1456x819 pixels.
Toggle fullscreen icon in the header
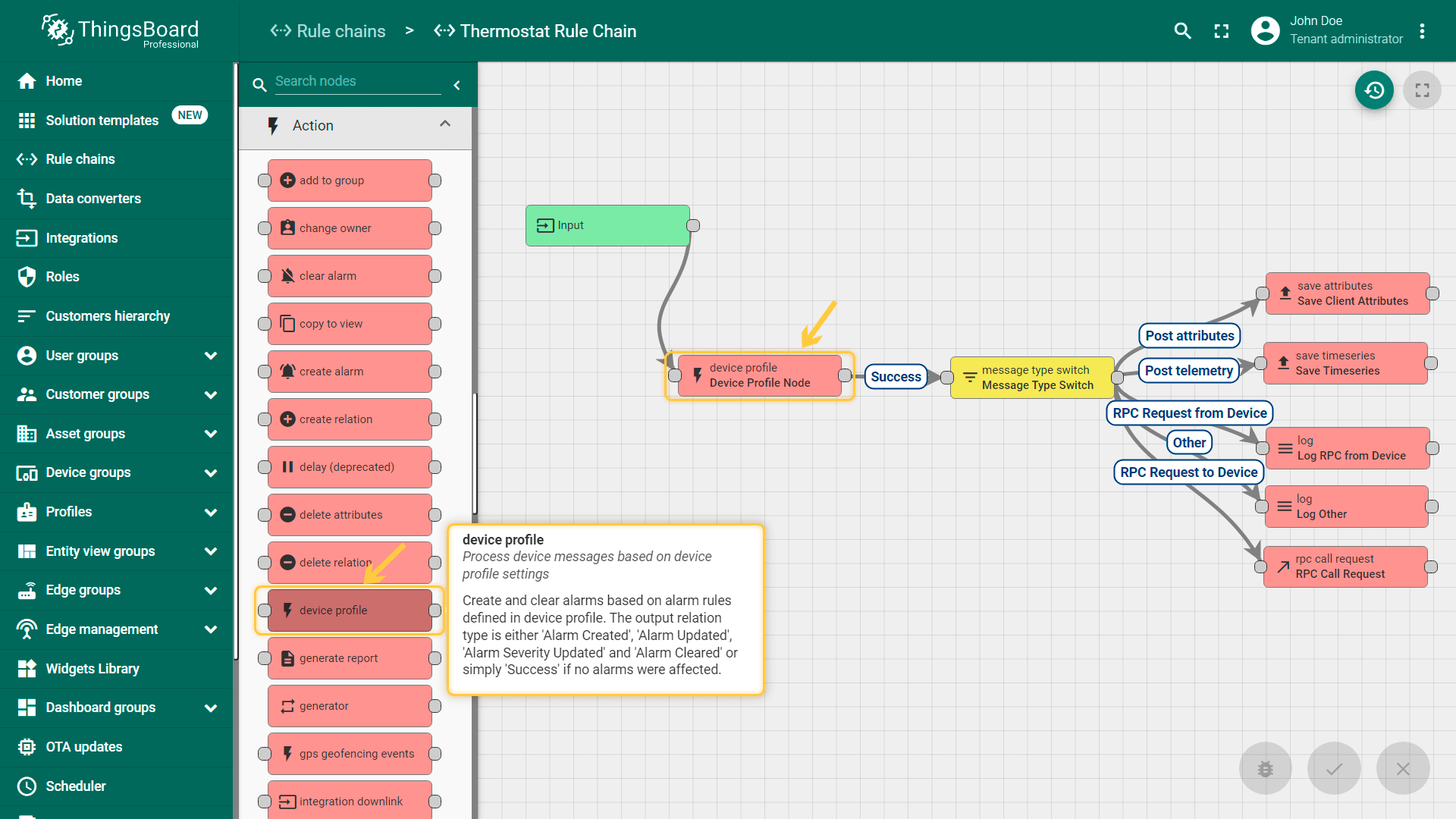click(x=1221, y=31)
